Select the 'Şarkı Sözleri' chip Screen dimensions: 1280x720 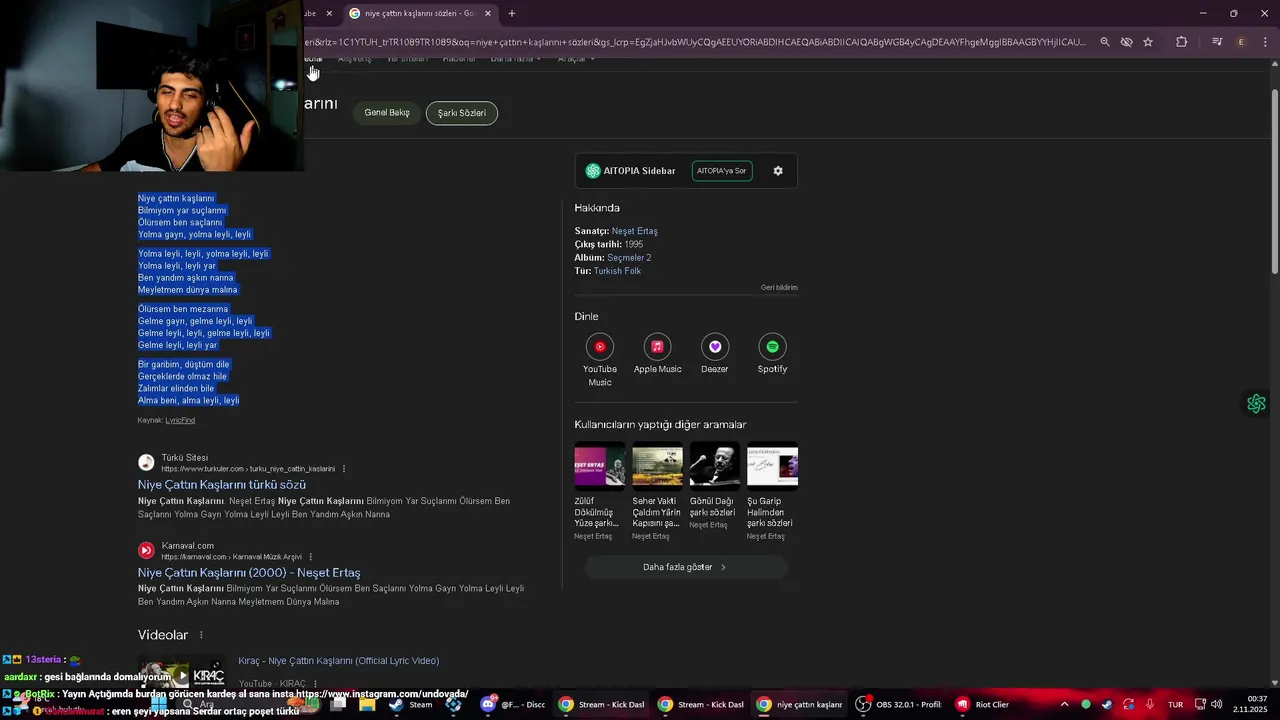tap(462, 113)
